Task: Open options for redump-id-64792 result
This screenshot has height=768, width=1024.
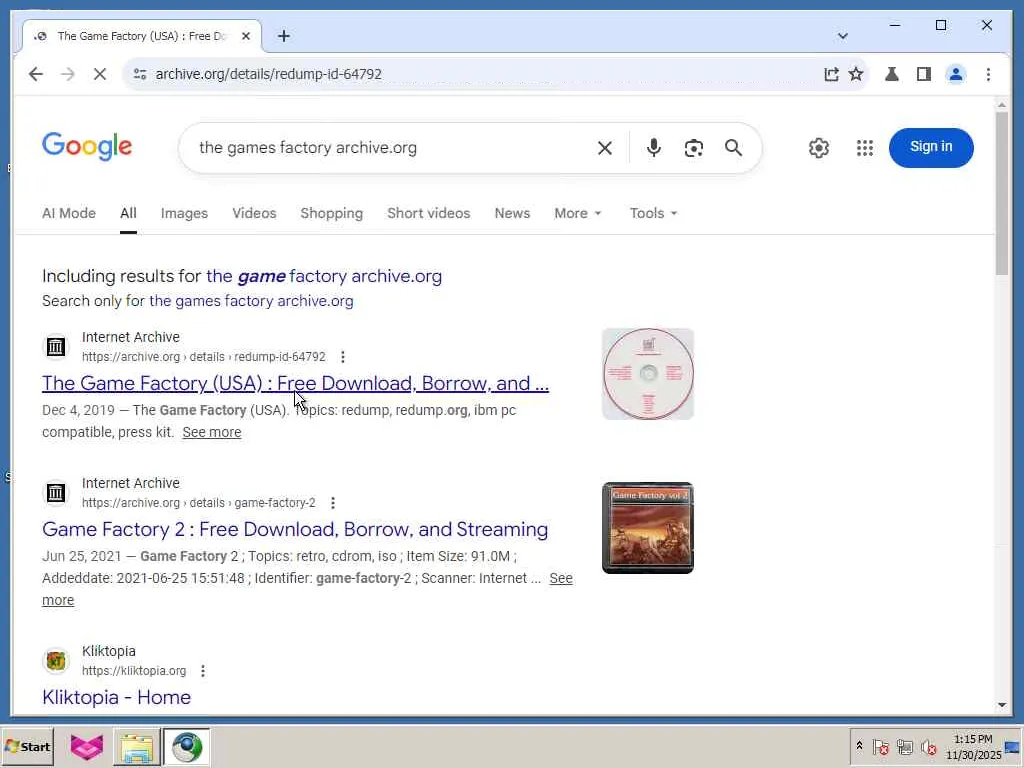Action: pos(342,357)
